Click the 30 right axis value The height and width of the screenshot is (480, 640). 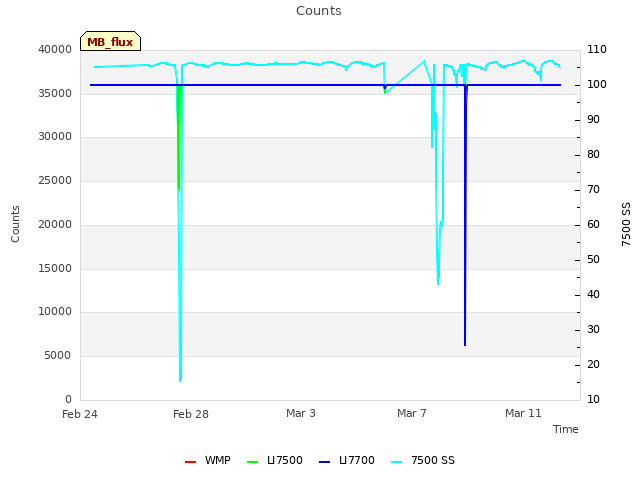point(593,329)
